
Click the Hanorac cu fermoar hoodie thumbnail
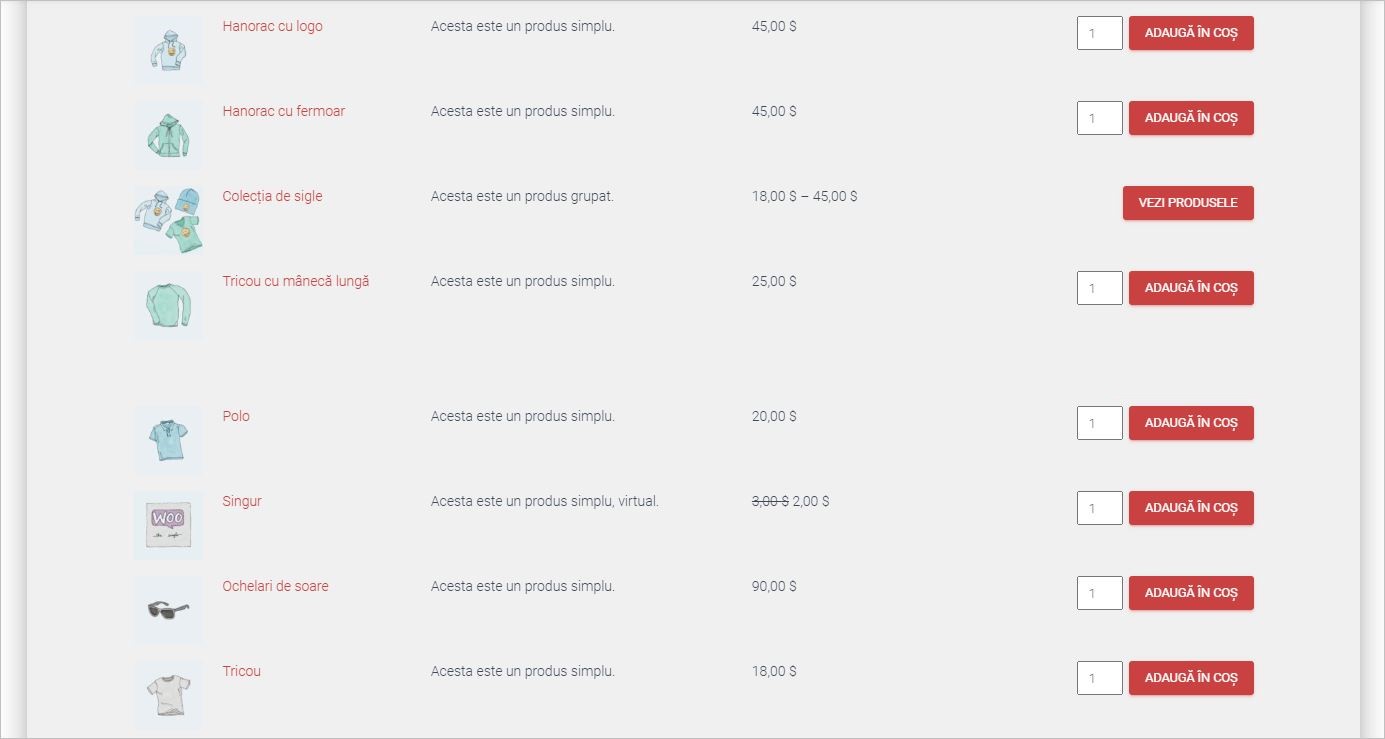pos(167,135)
